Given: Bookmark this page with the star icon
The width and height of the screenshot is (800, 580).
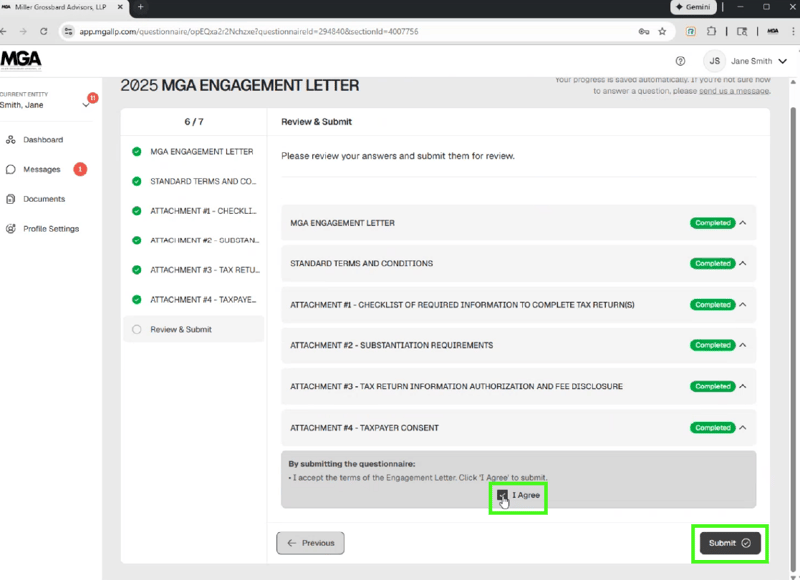Looking at the screenshot, I should coord(662,32).
